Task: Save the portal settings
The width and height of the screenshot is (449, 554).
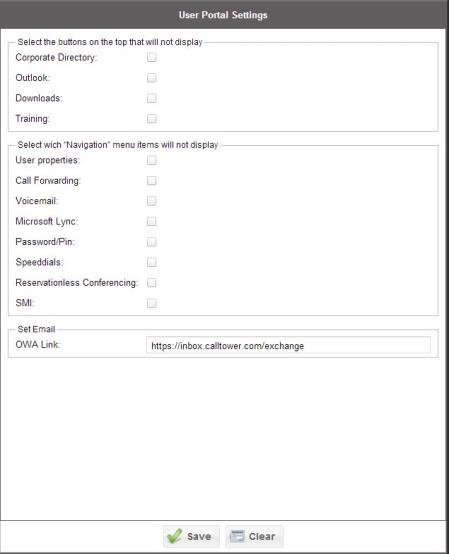Action: (191, 536)
